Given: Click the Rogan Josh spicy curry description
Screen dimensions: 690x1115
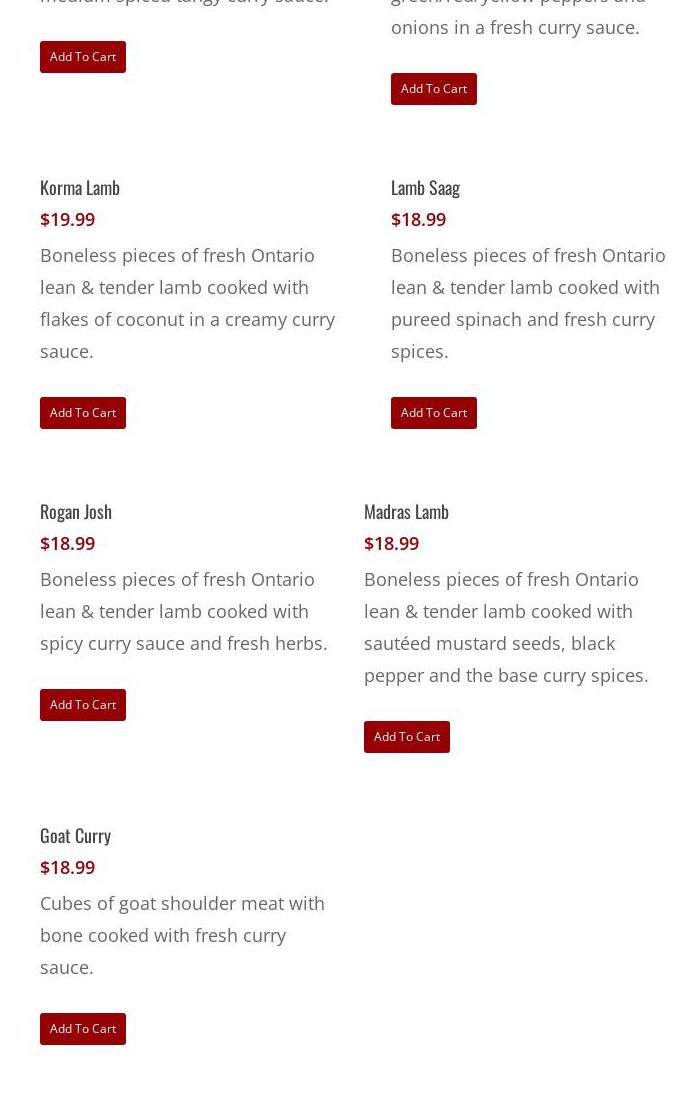Looking at the screenshot, I should point(183,611).
